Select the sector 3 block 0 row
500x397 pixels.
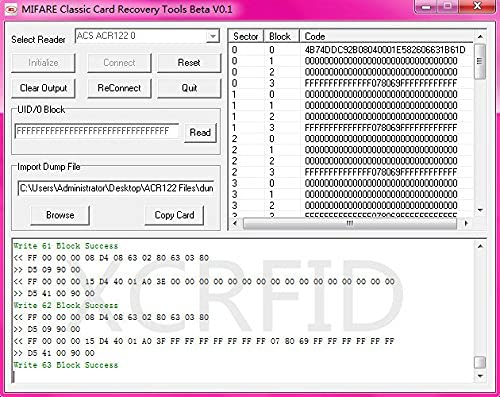coord(351,183)
